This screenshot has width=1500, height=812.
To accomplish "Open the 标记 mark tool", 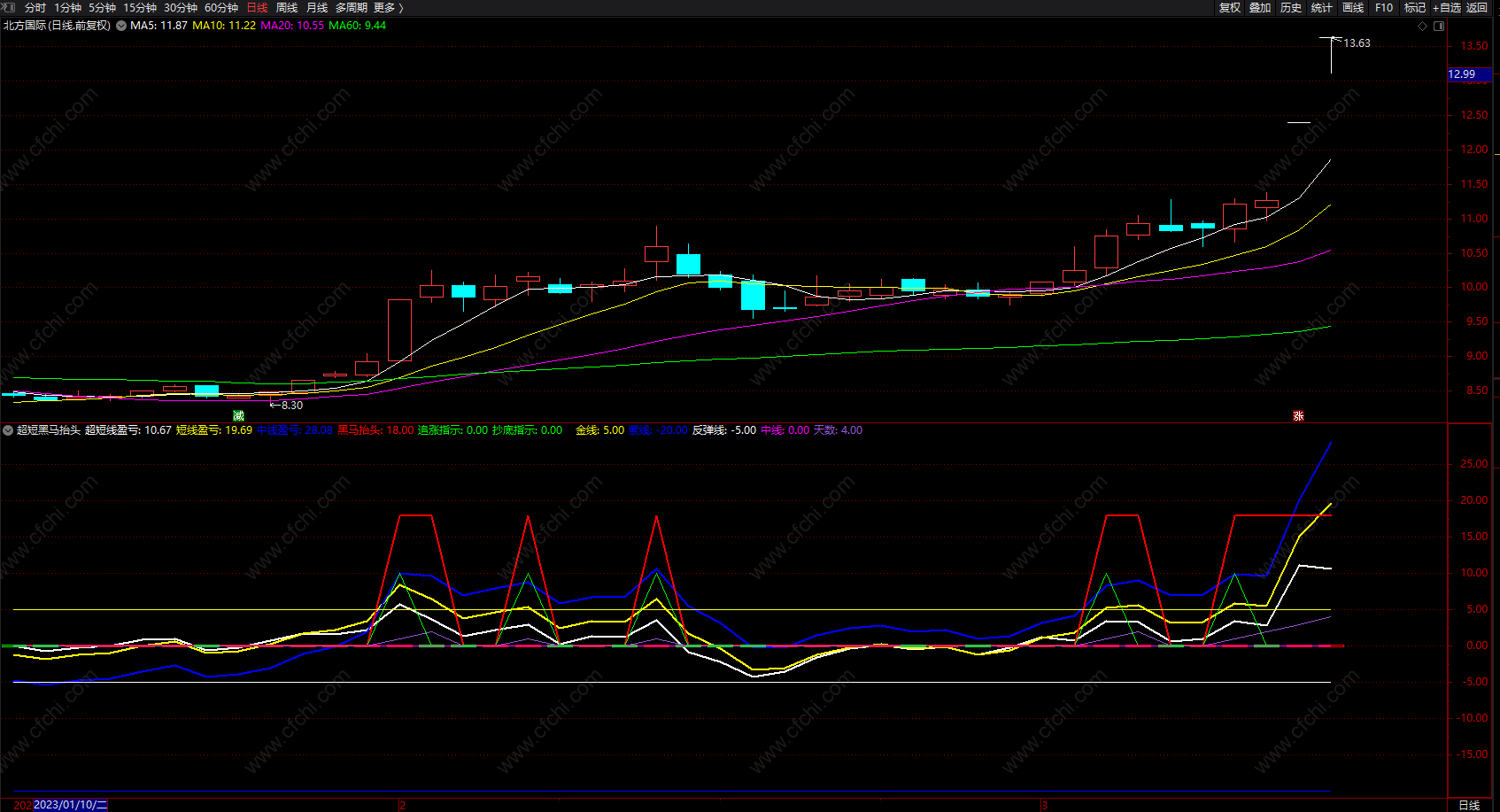I will (1414, 7).
